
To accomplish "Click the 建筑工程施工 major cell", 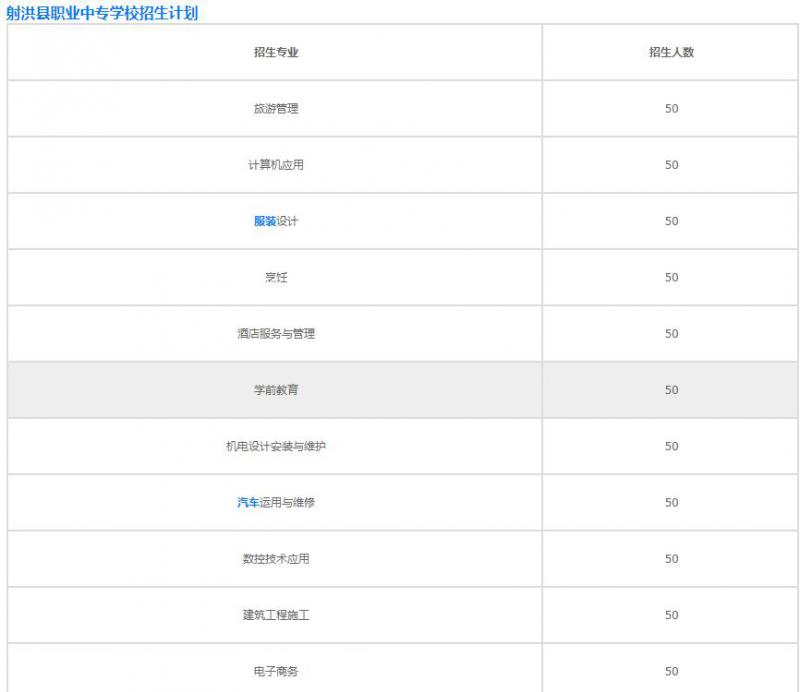I will (x=276, y=615).
